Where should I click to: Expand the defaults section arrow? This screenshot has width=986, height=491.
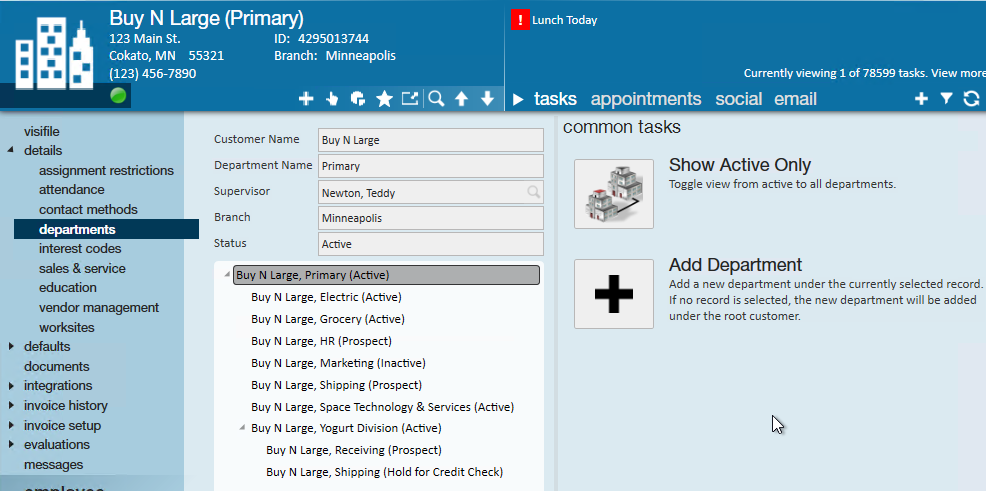[11, 346]
